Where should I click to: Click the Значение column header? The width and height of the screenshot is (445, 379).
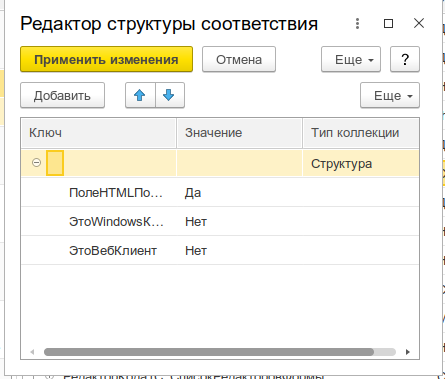tap(239, 133)
